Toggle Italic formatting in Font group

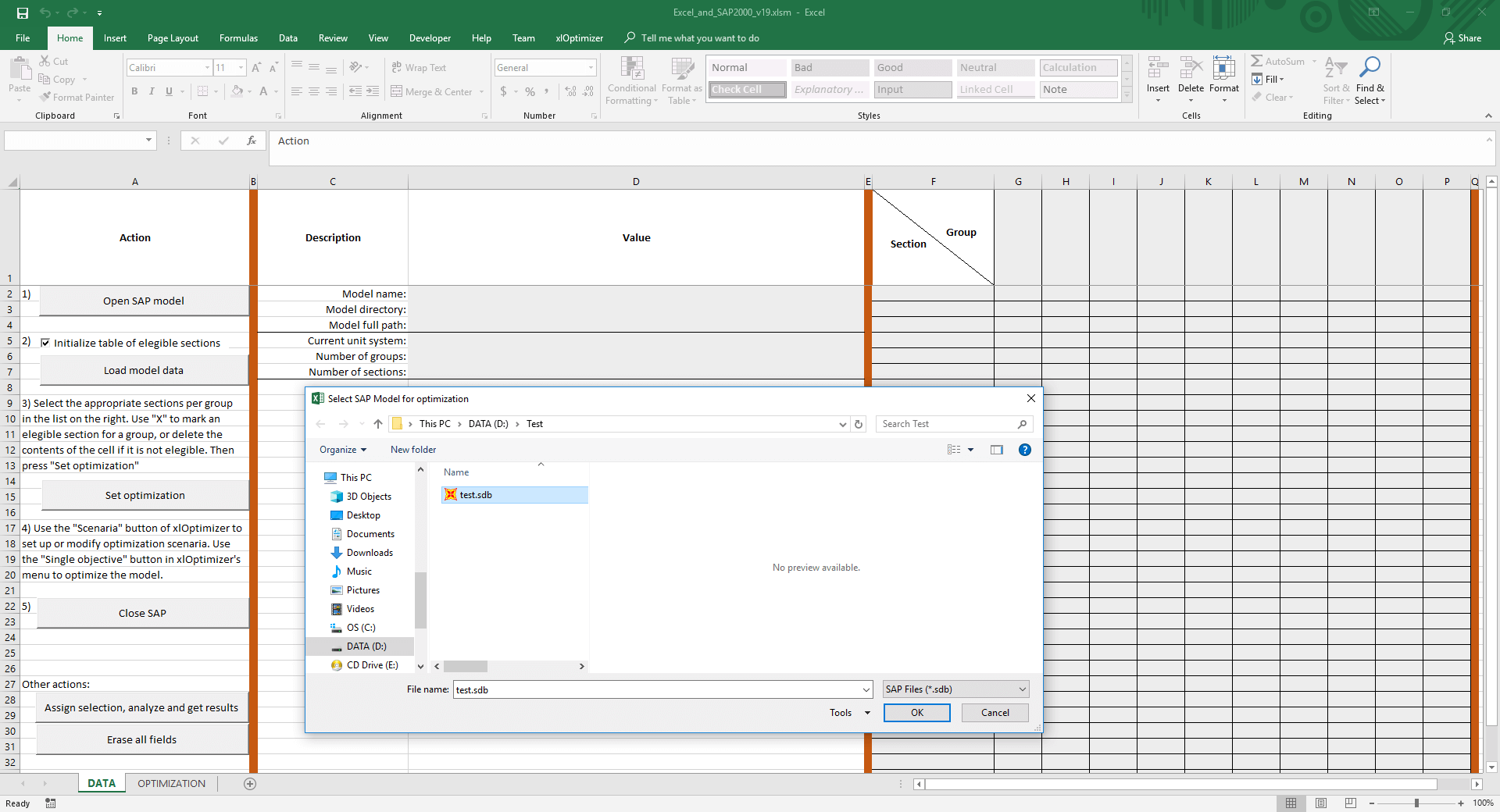(x=152, y=91)
